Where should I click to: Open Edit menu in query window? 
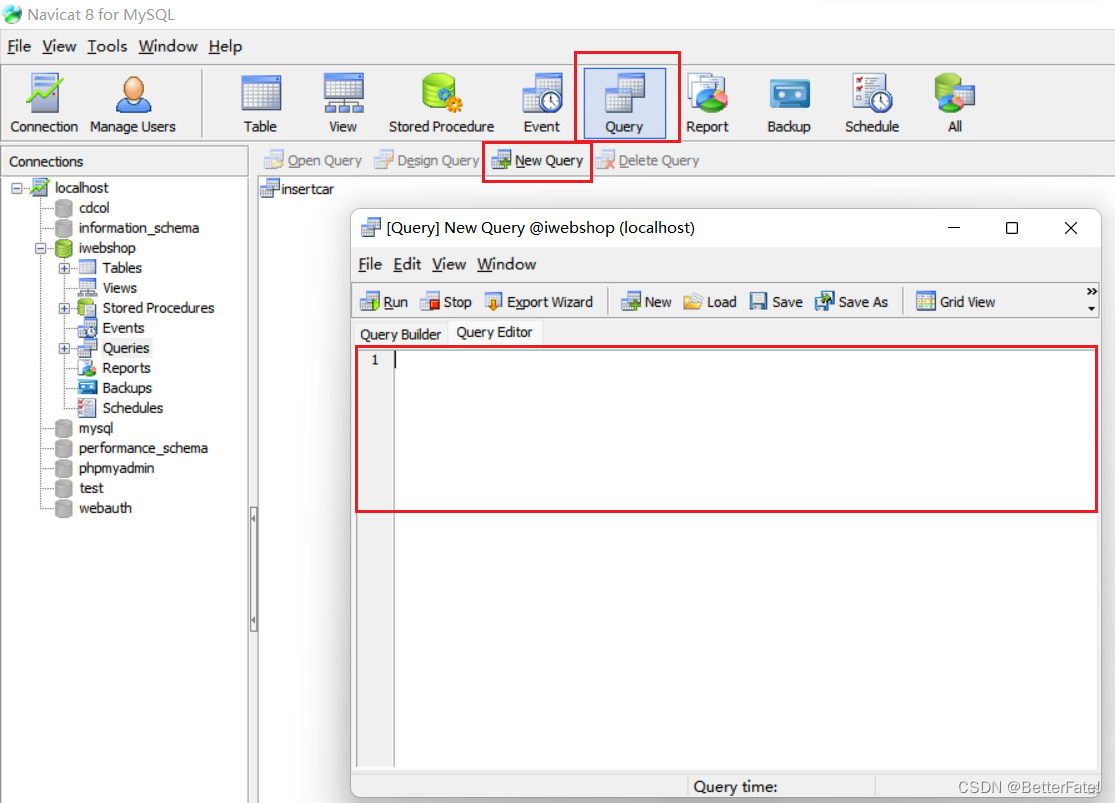[x=407, y=265]
